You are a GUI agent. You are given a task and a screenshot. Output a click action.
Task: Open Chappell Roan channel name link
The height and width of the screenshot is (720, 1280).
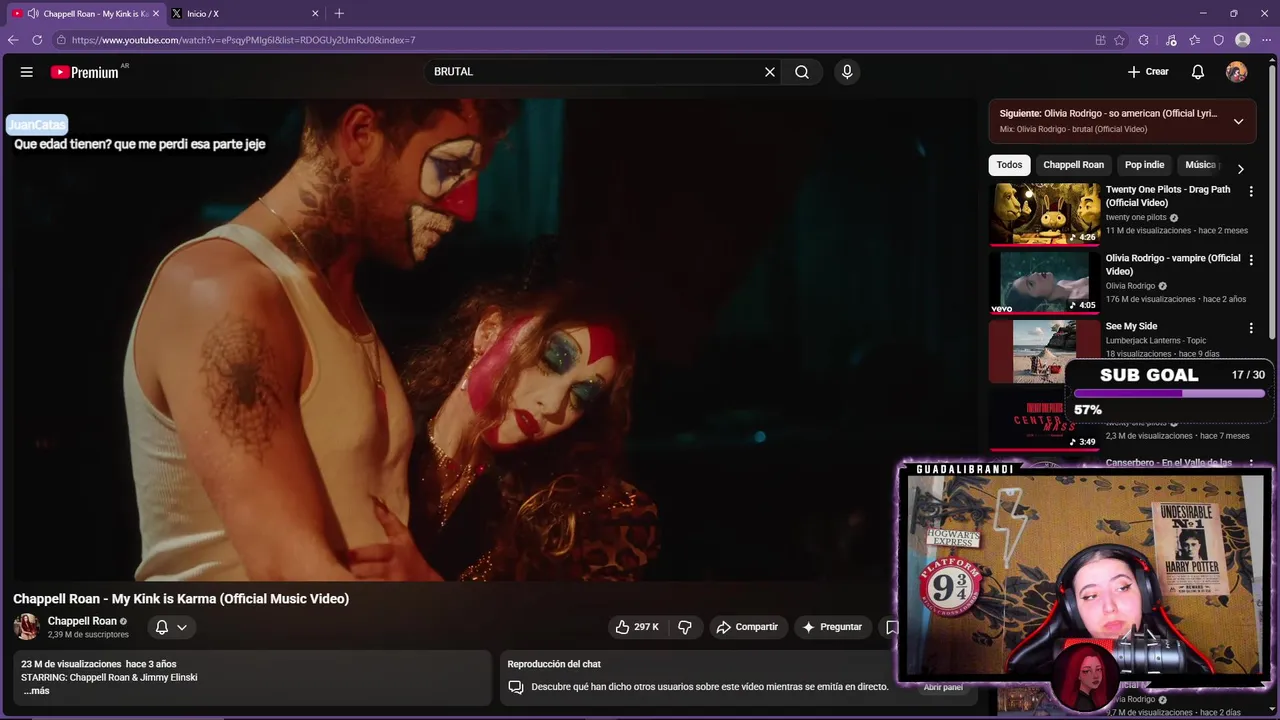click(x=82, y=621)
